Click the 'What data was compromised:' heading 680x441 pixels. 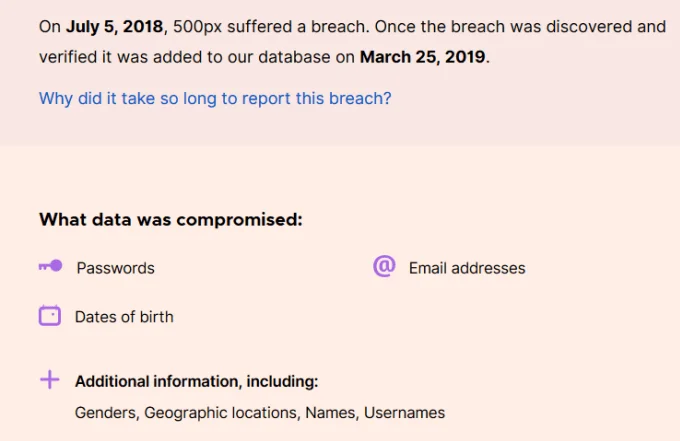(170, 220)
